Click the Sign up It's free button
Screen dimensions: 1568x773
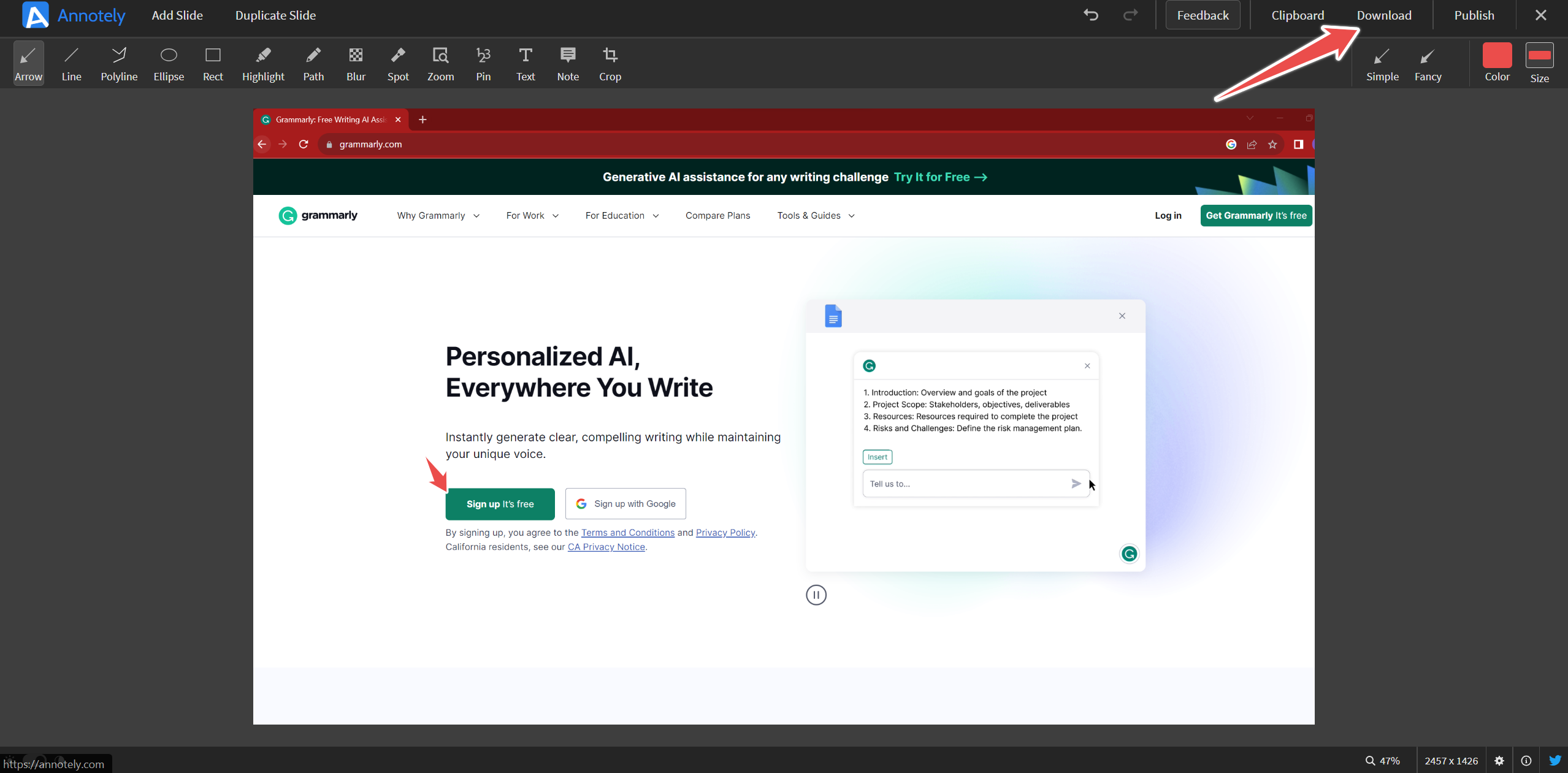click(x=500, y=504)
